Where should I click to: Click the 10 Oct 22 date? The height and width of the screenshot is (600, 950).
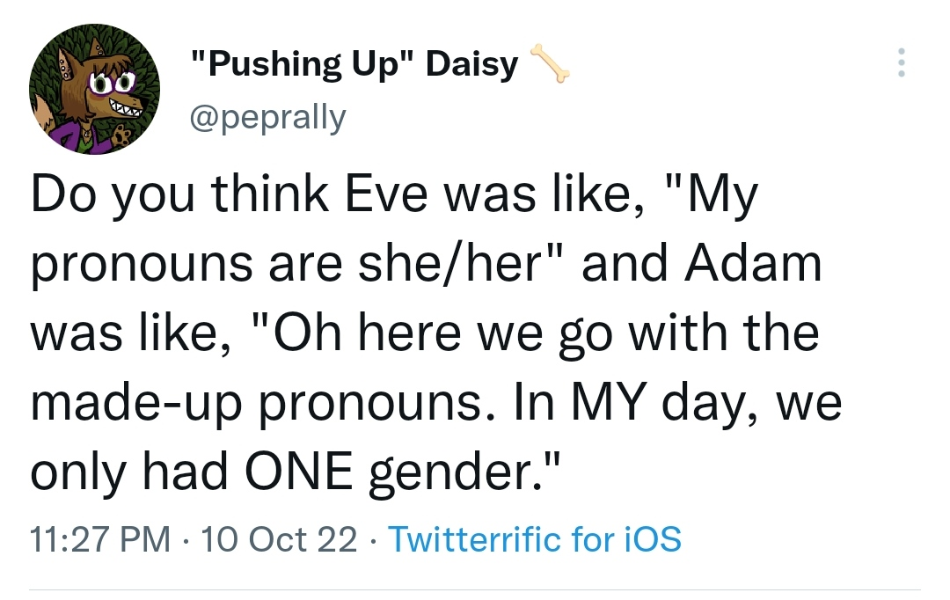point(279,540)
